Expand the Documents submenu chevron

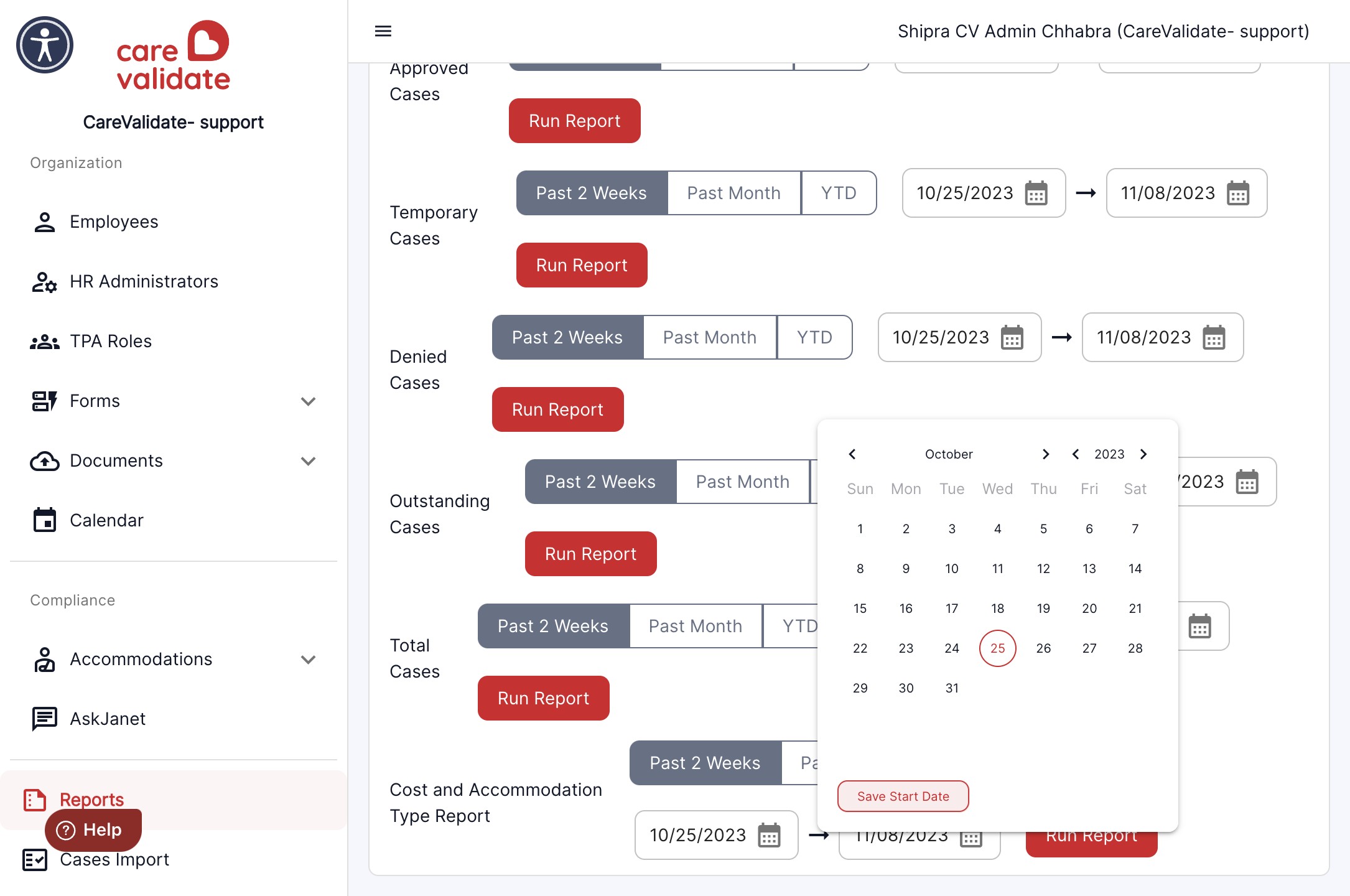coord(309,461)
